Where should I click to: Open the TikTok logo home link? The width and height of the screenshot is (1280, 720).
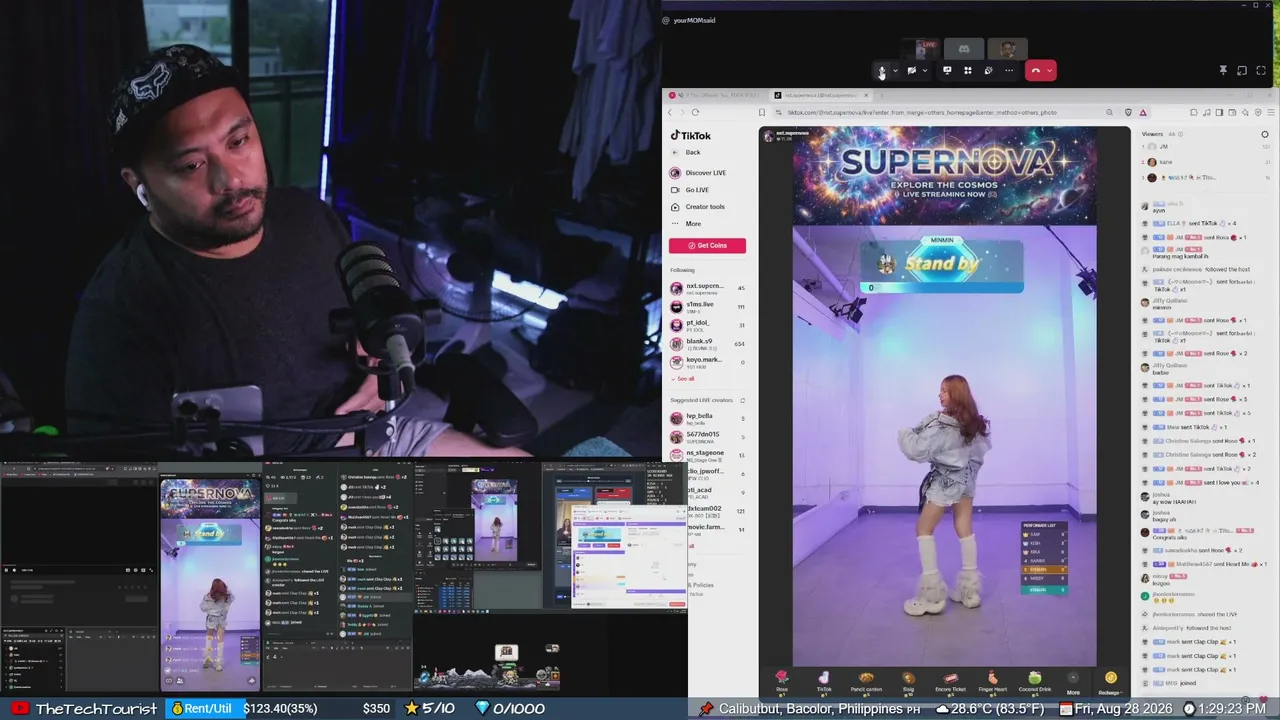[691, 136]
